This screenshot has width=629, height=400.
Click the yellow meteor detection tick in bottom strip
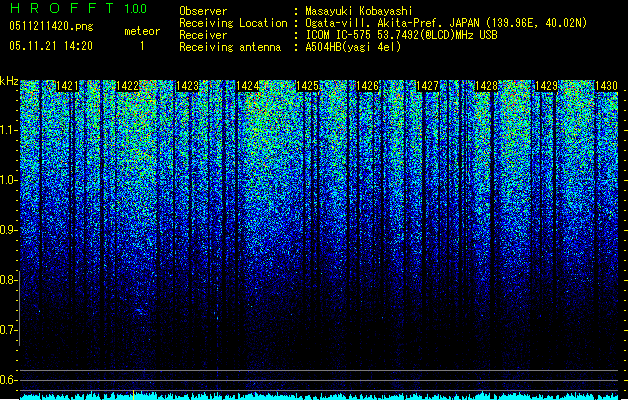click(134, 394)
